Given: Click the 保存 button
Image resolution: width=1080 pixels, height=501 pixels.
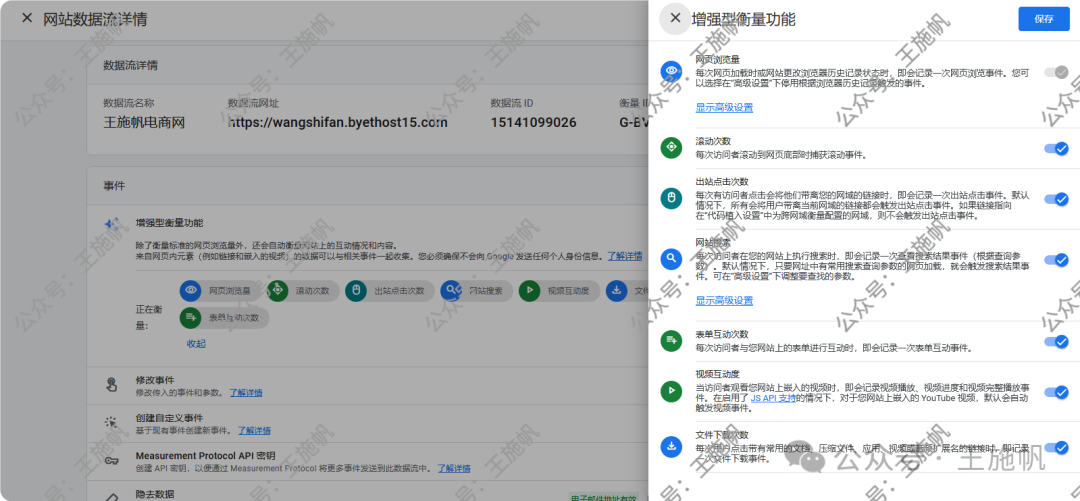Looking at the screenshot, I should click(1043, 19).
